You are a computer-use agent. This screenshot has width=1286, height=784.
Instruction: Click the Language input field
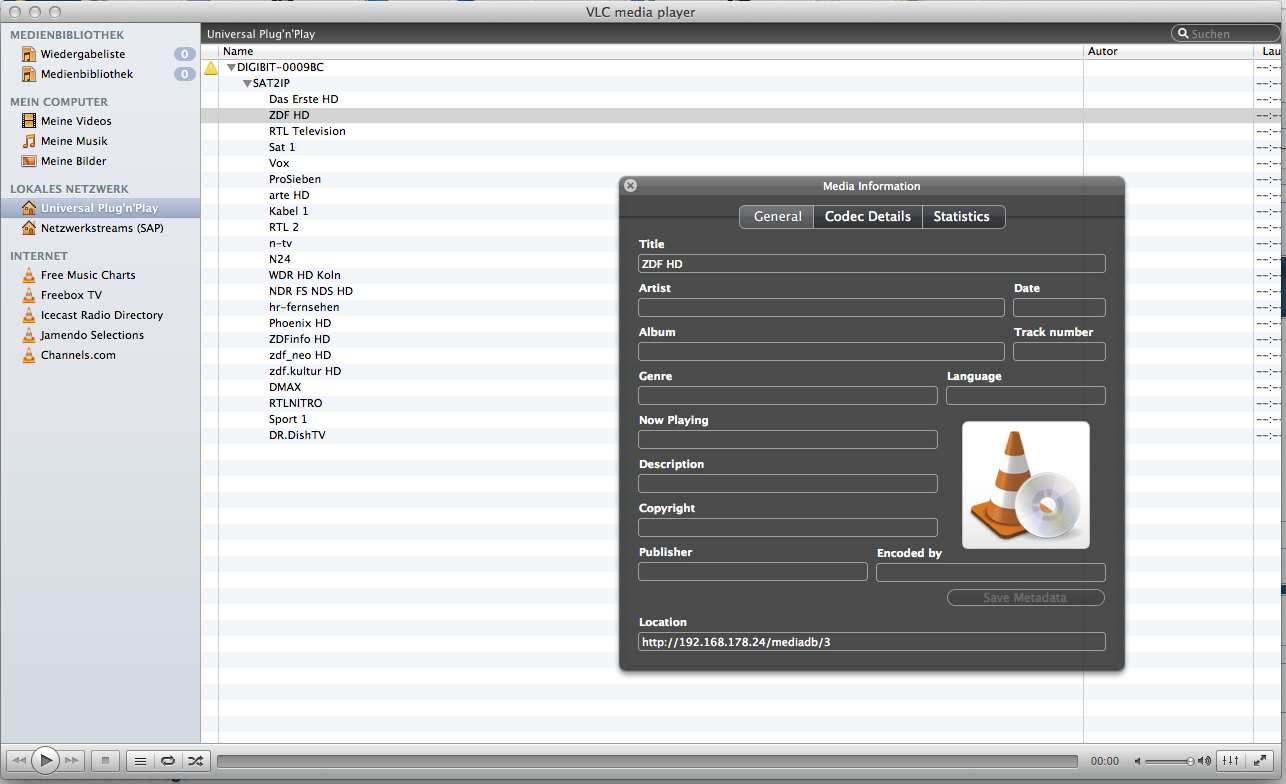point(1026,396)
